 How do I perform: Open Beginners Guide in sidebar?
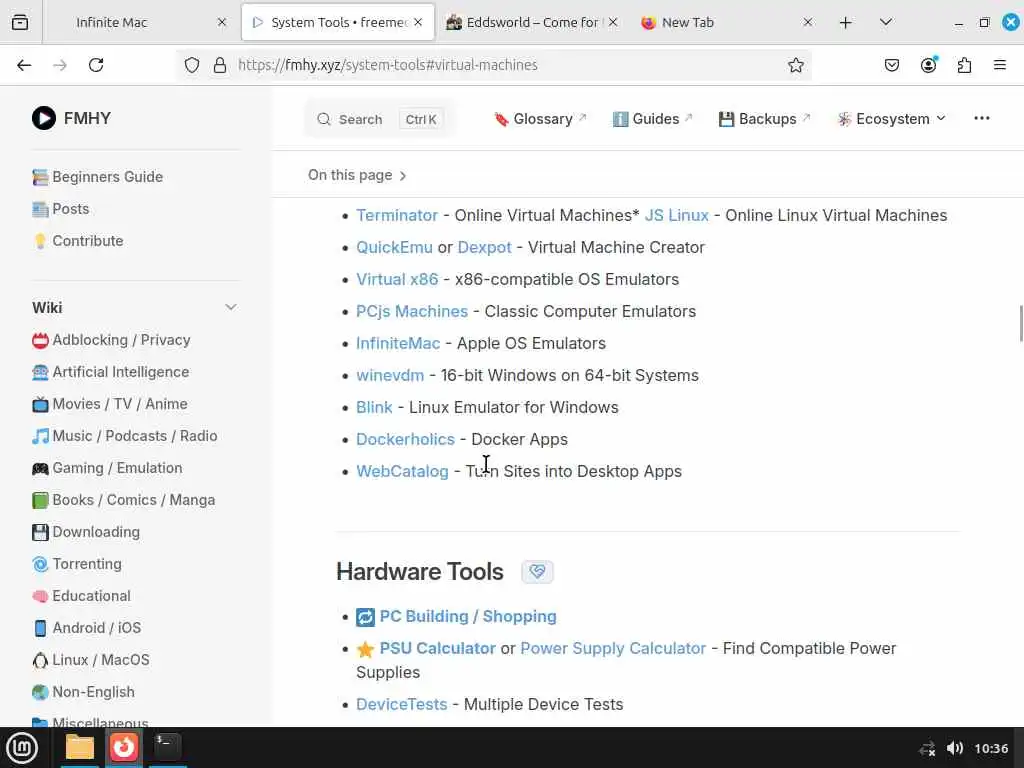(x=97, y=177)
